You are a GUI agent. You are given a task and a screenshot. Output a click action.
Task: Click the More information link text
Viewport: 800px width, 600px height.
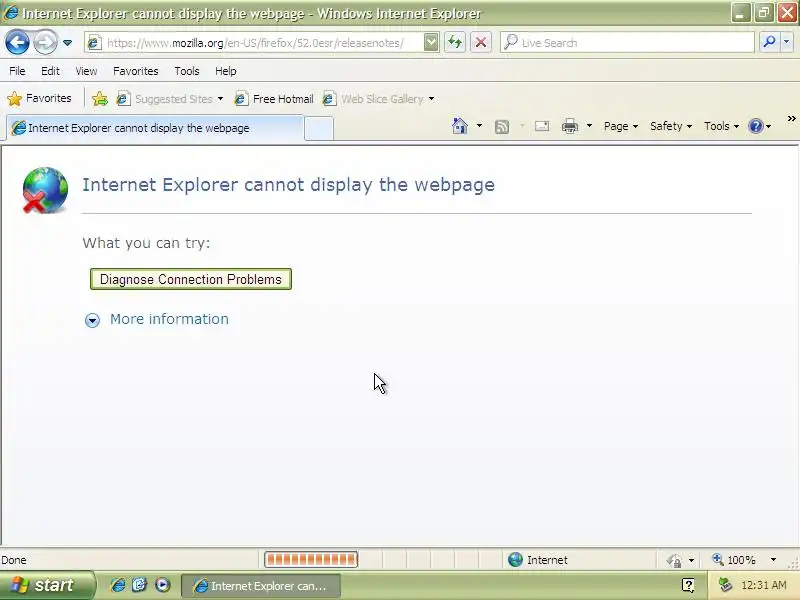pyautogui.click(x=169, y=319)
